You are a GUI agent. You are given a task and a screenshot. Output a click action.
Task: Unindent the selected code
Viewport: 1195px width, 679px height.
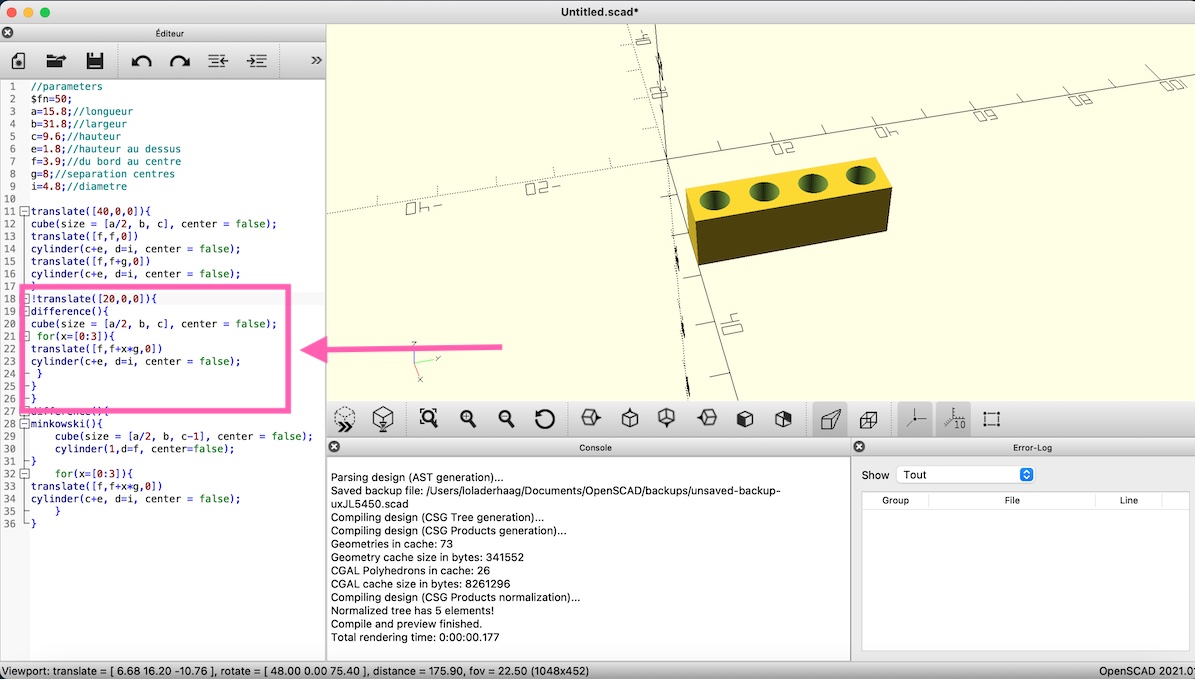(x=218, y=61)
